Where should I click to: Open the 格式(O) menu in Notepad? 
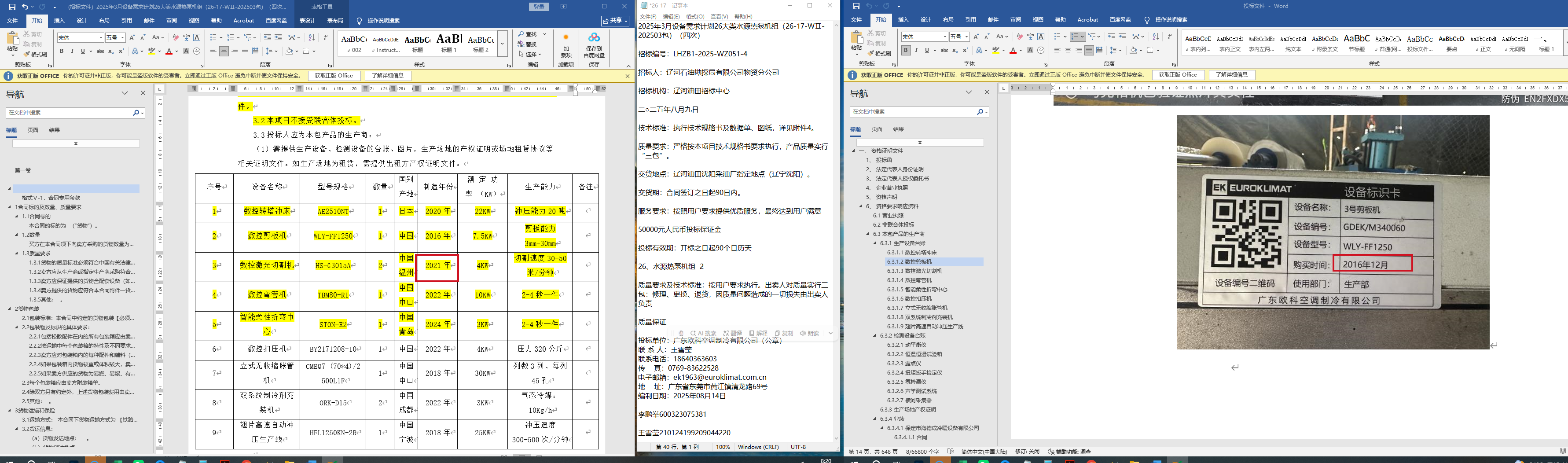695,16
